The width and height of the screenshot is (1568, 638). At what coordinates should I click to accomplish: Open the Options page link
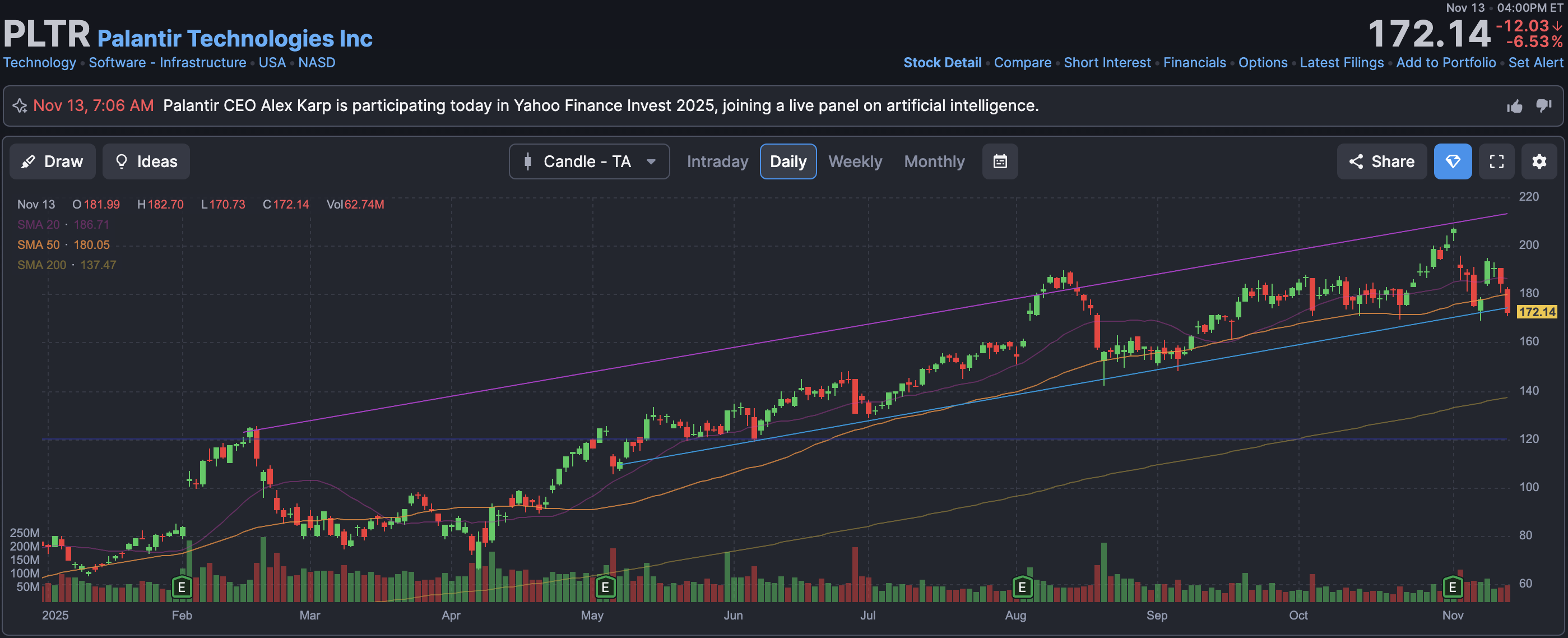point(1263,63)
